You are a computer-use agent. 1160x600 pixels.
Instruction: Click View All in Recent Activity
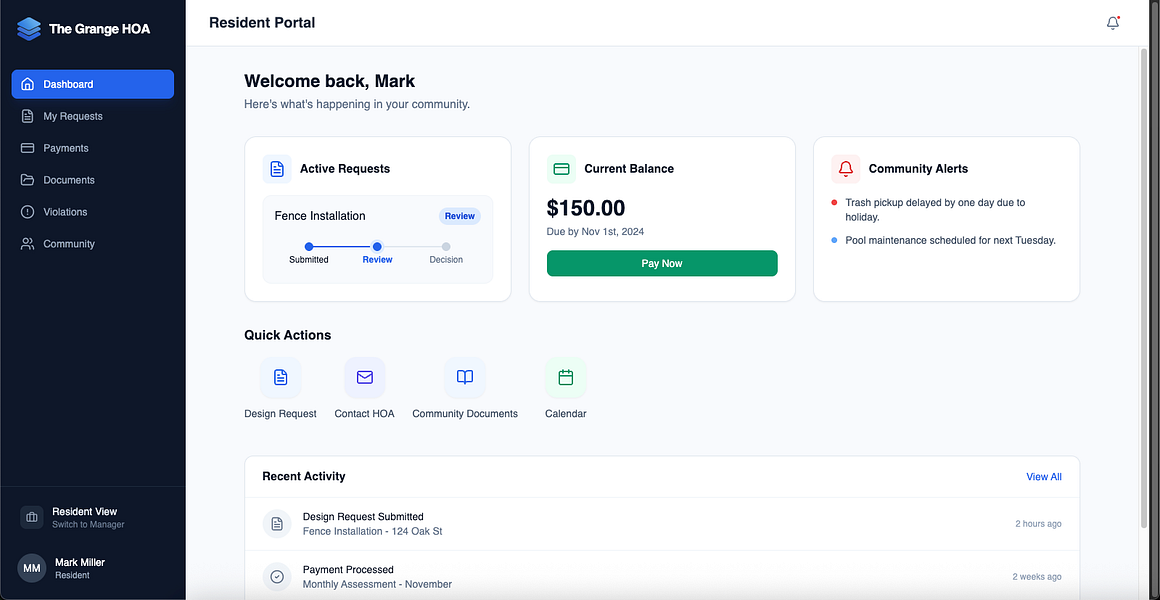[x=1044, y=476]
